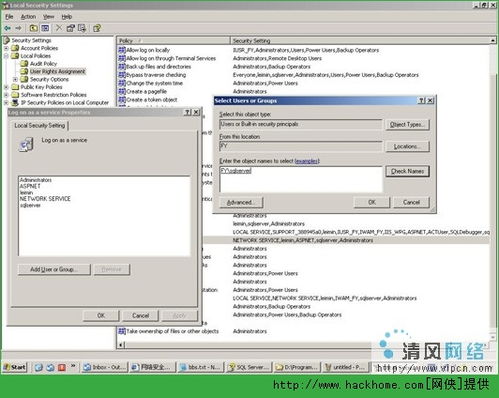499x398 pixels.
Task: Select the Local Security Setting tab
Action: click(40, 125)
